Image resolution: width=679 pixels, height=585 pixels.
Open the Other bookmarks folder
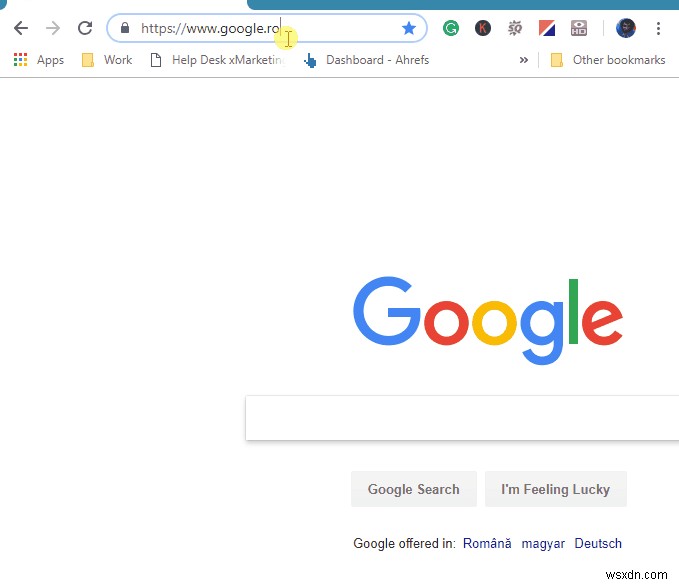click(608, 60)
